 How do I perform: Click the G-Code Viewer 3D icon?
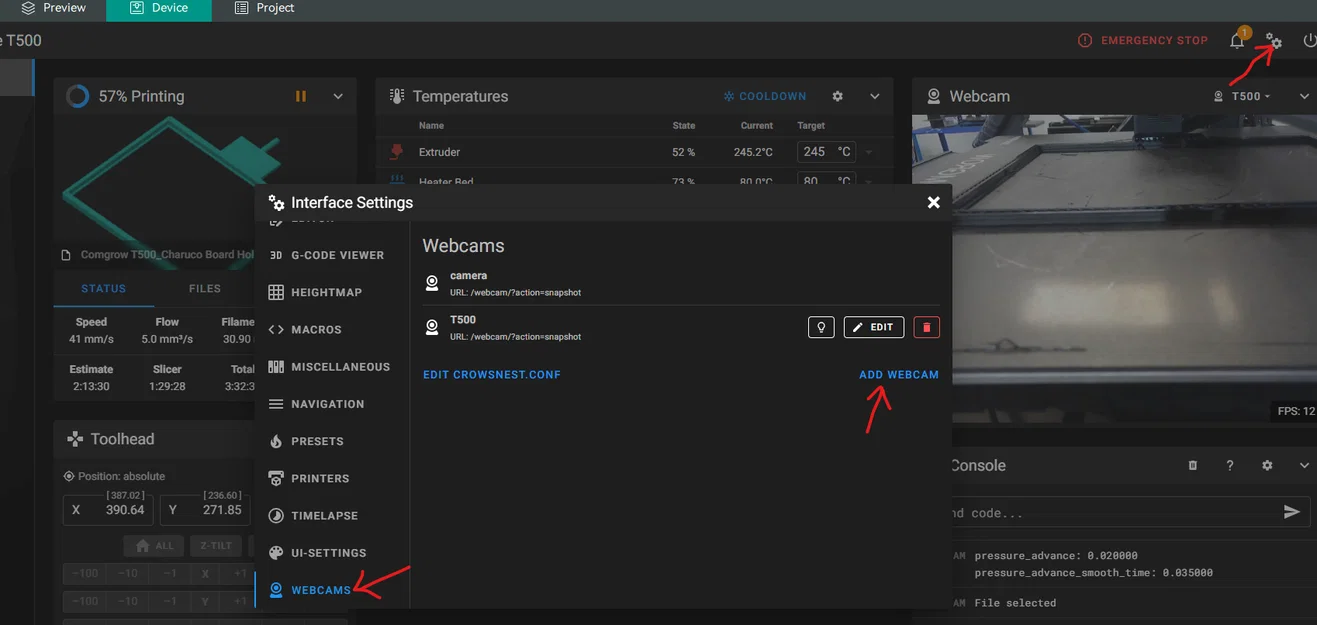(276, 255)
